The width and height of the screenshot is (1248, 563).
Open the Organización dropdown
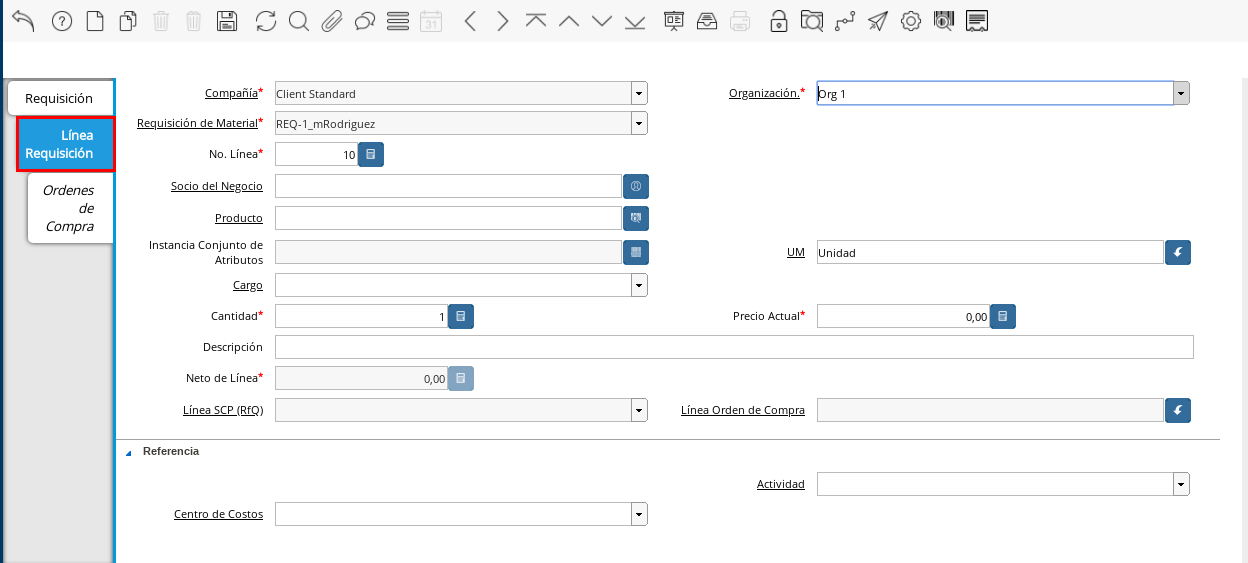point(1181,94)
